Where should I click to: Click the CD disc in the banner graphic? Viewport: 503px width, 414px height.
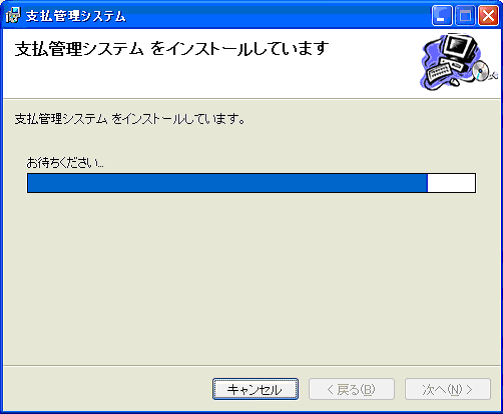pos(480,71)
